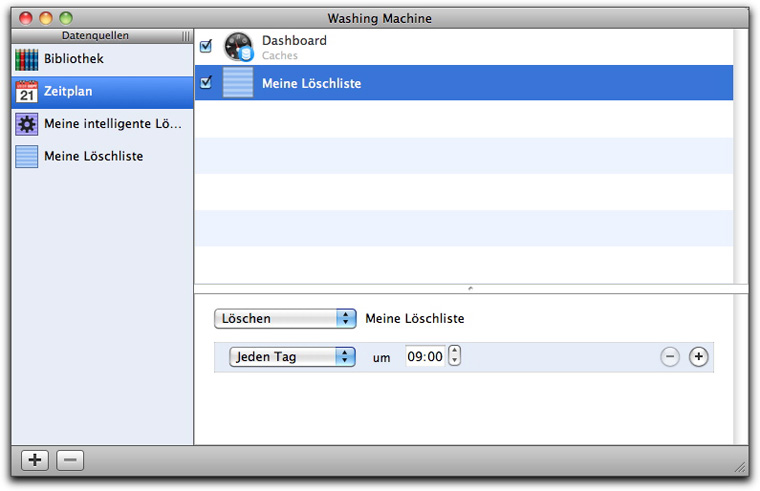This screenshot has height=491, width=760.
Task: Select Meine intelligente Lö… in sidebar
Action: 102,124
